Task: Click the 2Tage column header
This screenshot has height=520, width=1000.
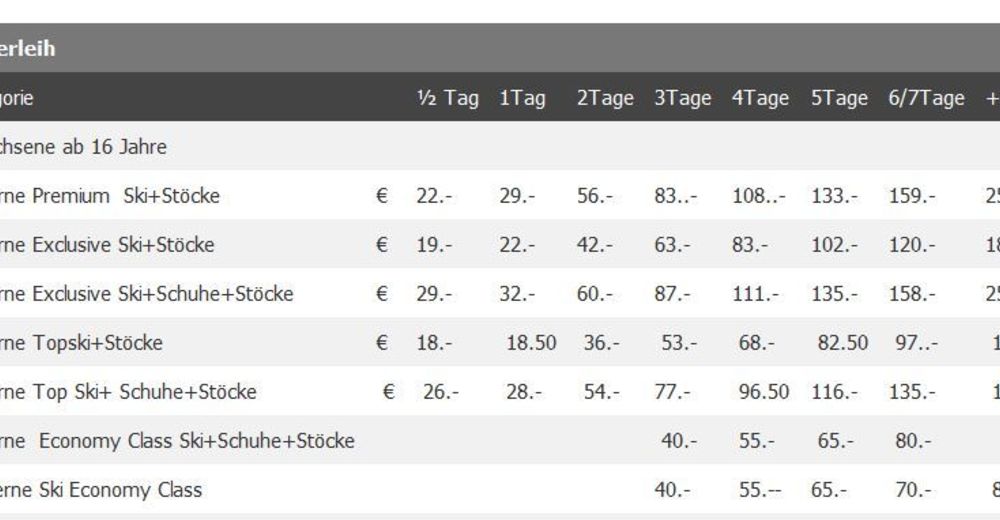Action: (x=605, y=98)
